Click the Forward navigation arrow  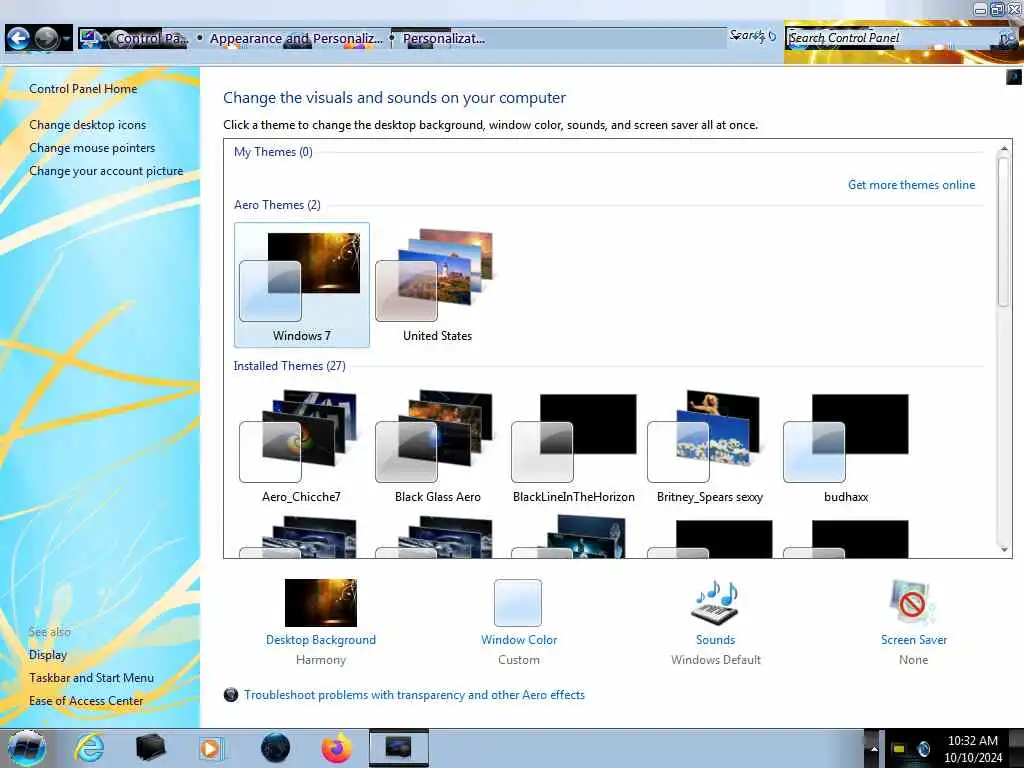pos(46,39)
